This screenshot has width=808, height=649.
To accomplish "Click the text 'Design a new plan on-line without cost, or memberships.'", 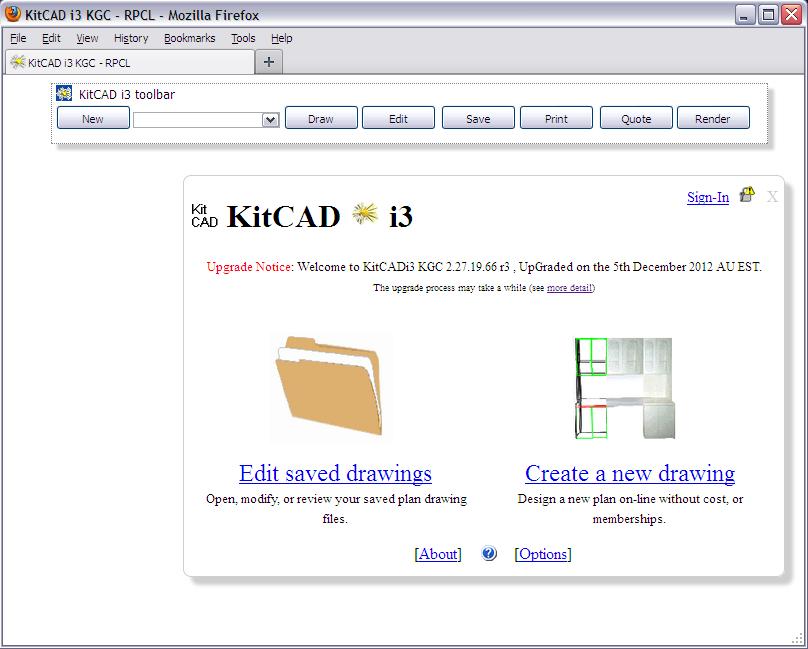I will pos(630,509).
